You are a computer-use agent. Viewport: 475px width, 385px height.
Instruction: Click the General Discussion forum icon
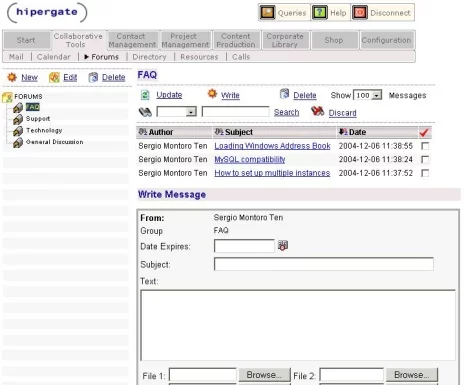[18, 142]
